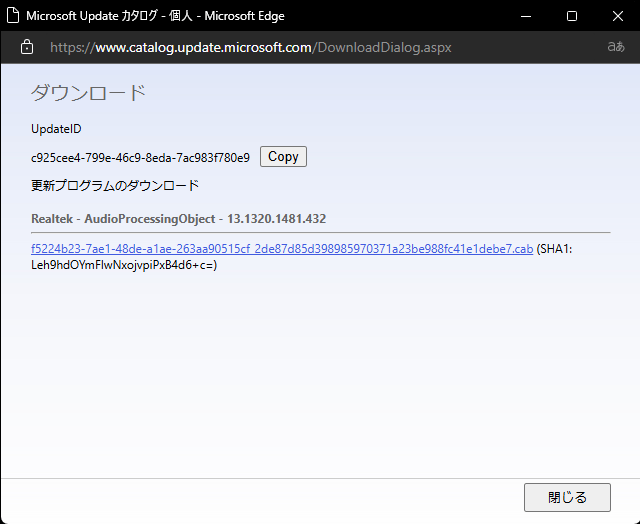Click the lock site information icon
This screenshot has height=524, width=640.
tap(27, 47)
